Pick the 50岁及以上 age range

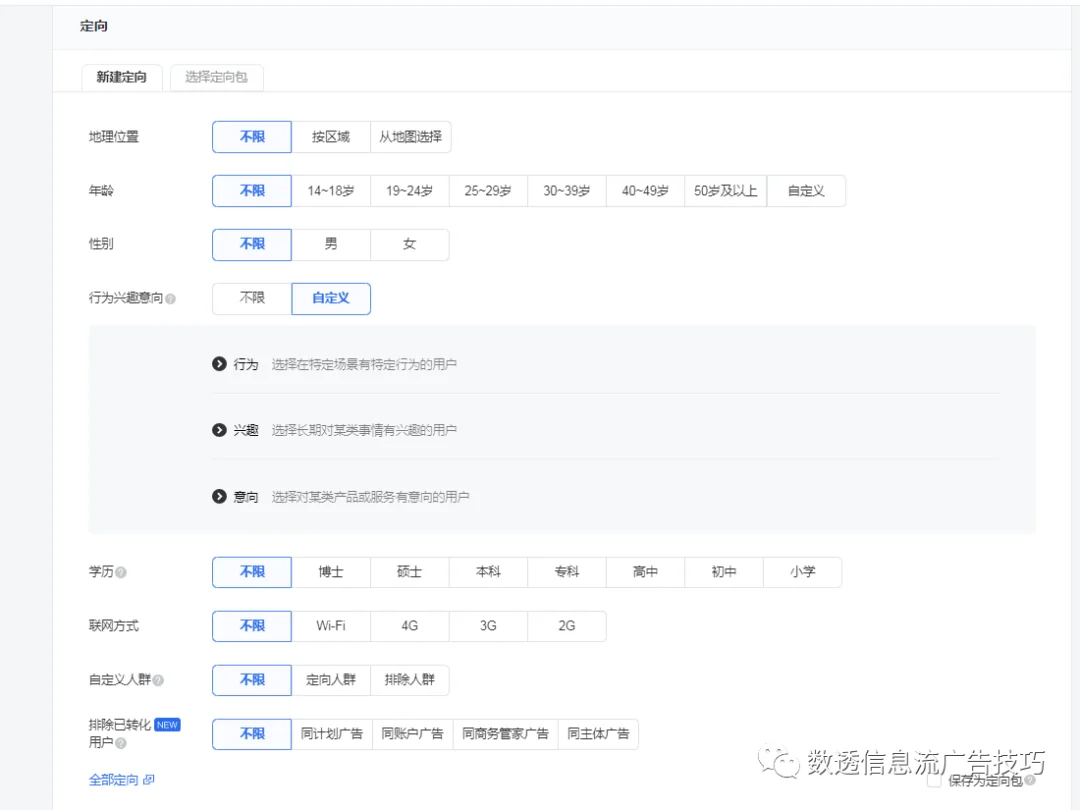(725, 191)
